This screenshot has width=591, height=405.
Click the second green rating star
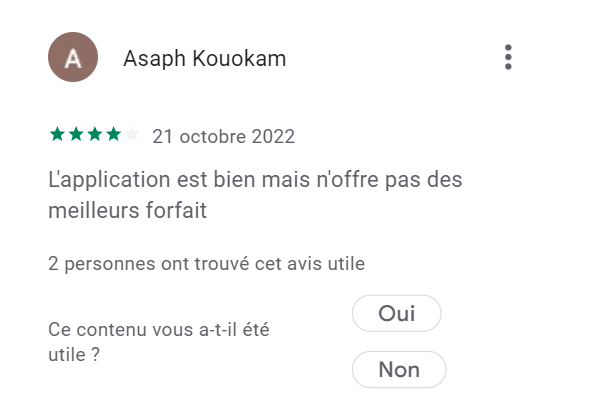[76, 134]
